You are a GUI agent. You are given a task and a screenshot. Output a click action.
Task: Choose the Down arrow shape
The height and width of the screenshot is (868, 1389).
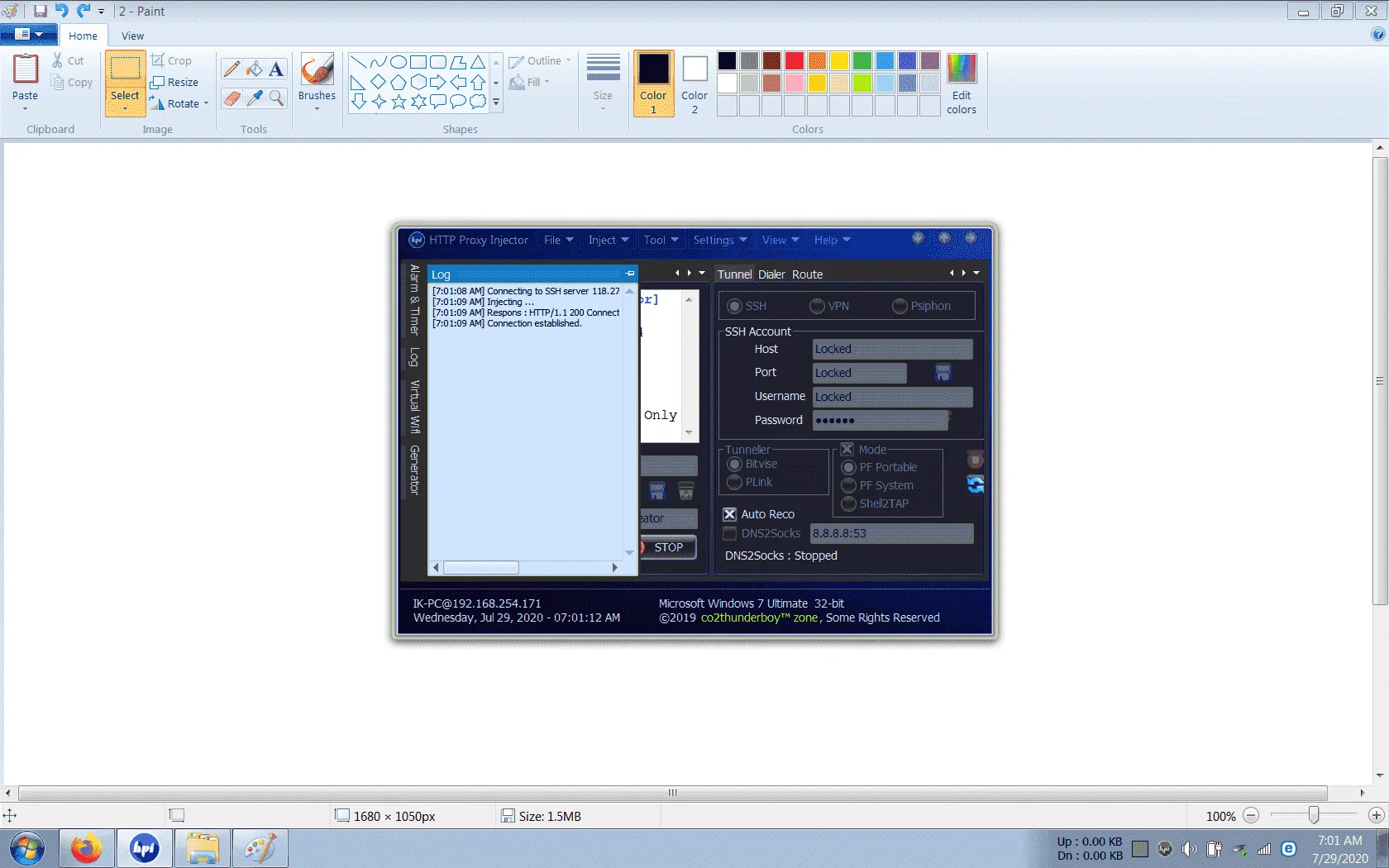[358, 102]
